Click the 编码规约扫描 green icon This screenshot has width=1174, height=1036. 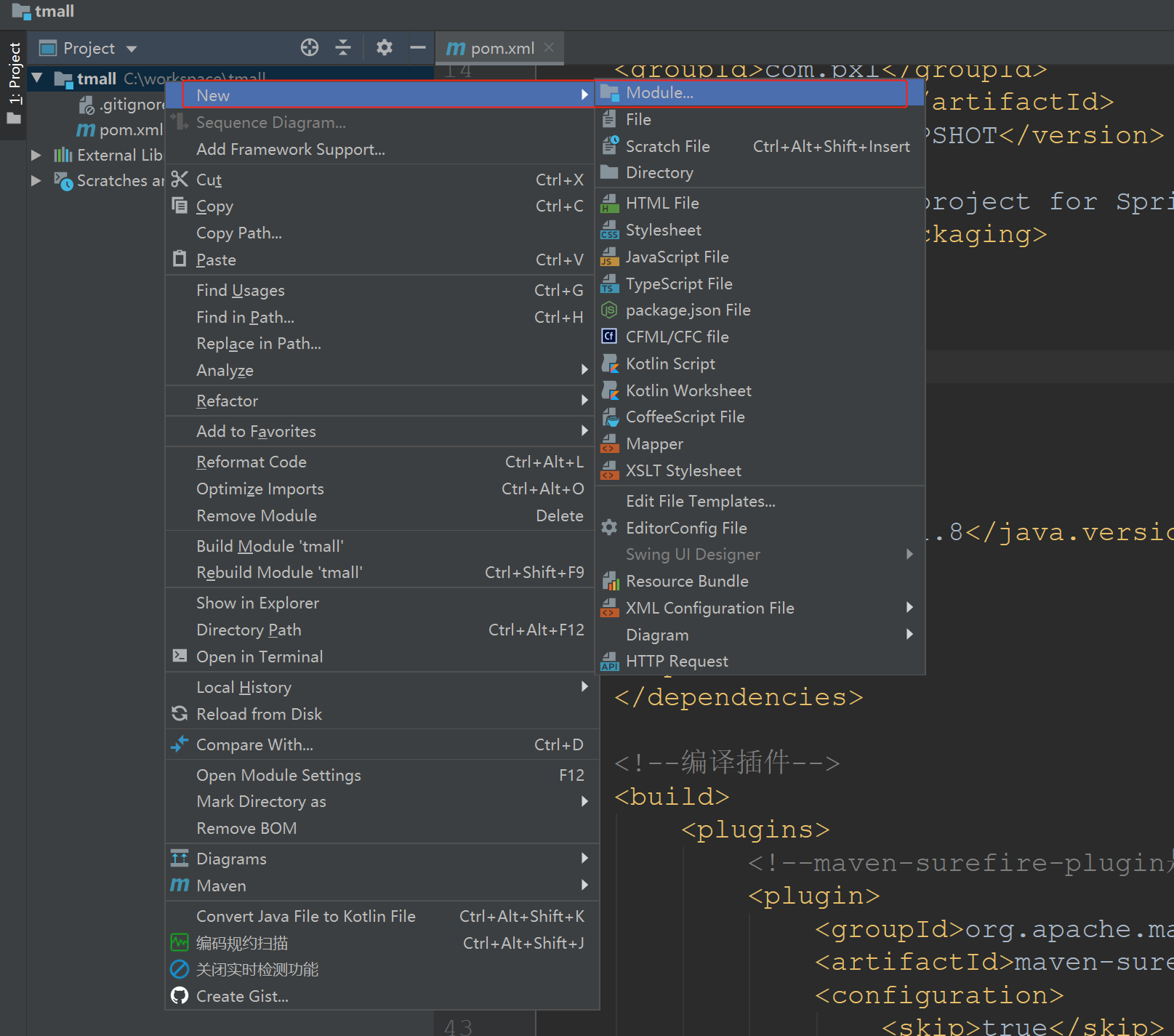pos(180,942)
